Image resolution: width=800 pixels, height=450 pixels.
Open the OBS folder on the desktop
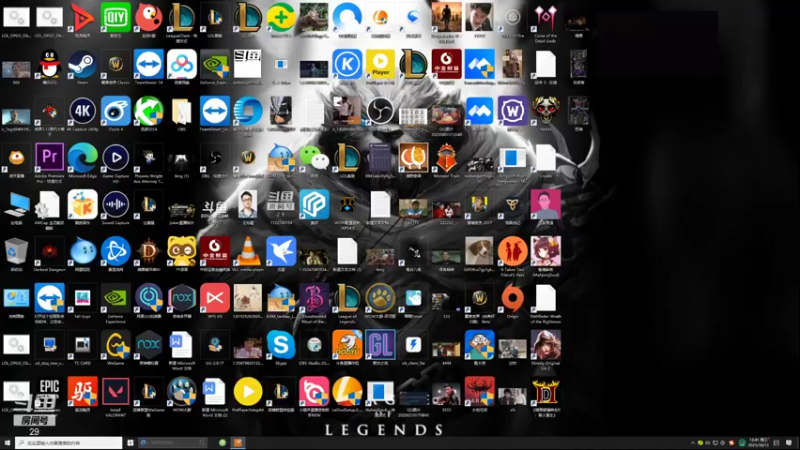point(182,111)
